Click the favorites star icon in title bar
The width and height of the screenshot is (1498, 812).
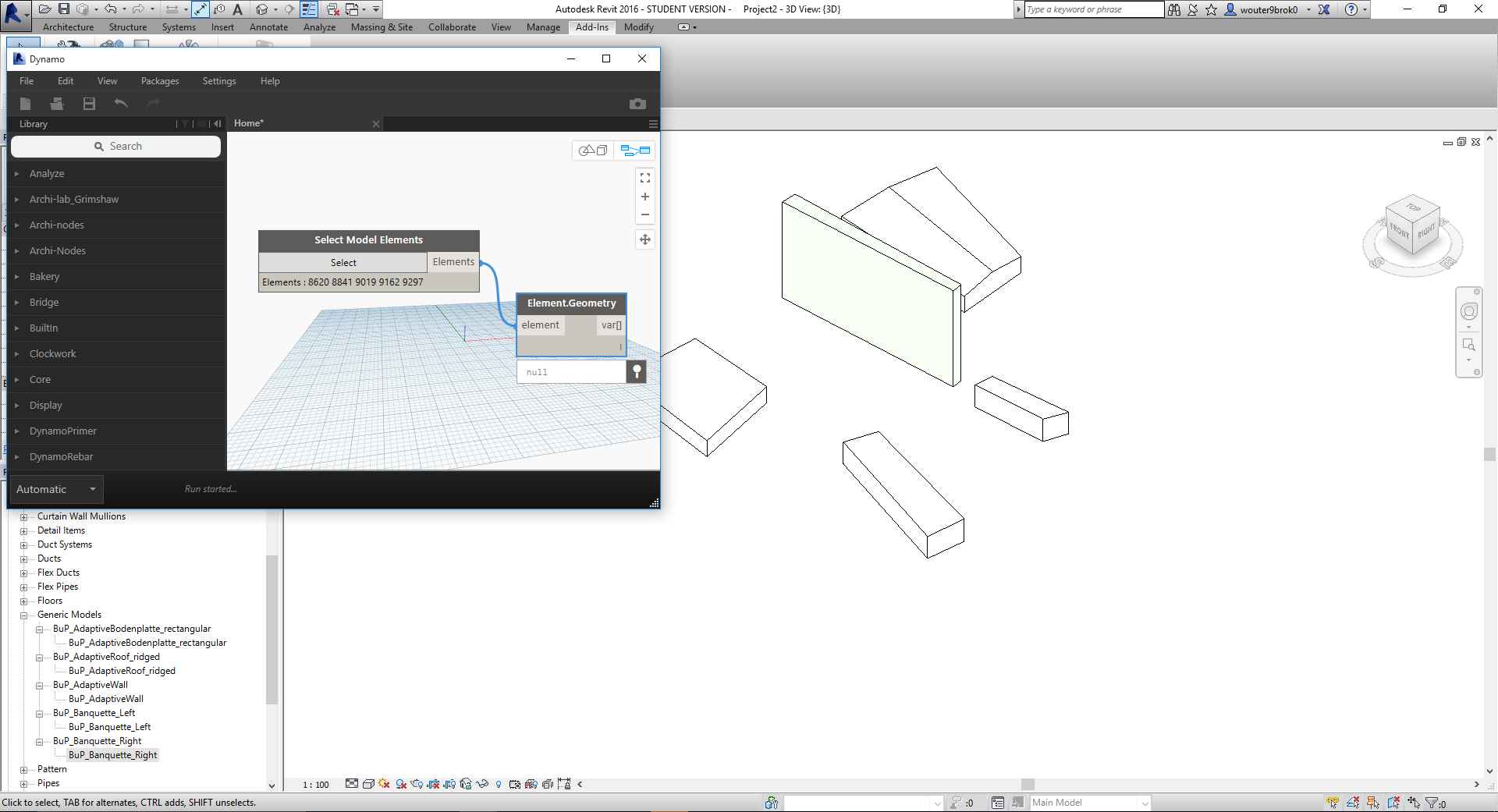coord(1211,9)
